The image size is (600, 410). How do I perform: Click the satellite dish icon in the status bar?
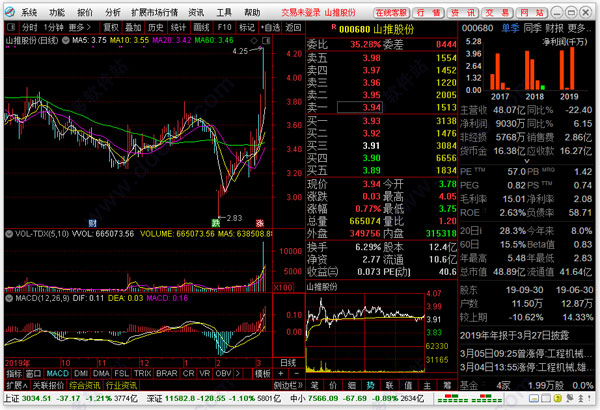point(570,399)
